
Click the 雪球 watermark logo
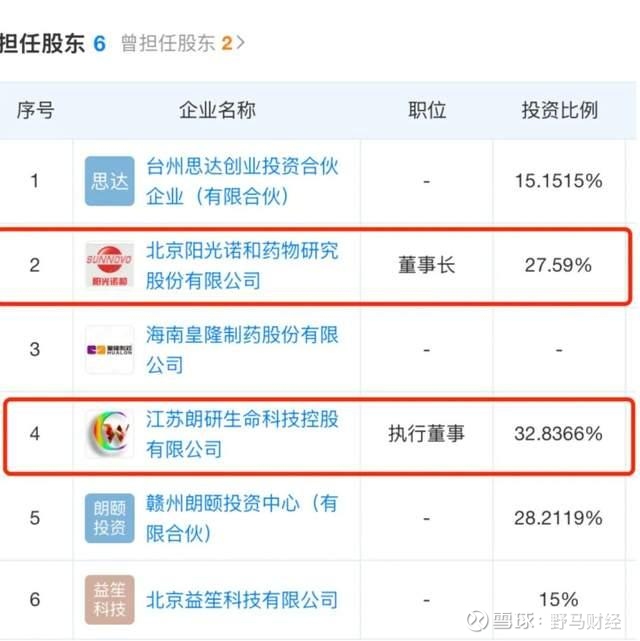click(x=475, y=620)
